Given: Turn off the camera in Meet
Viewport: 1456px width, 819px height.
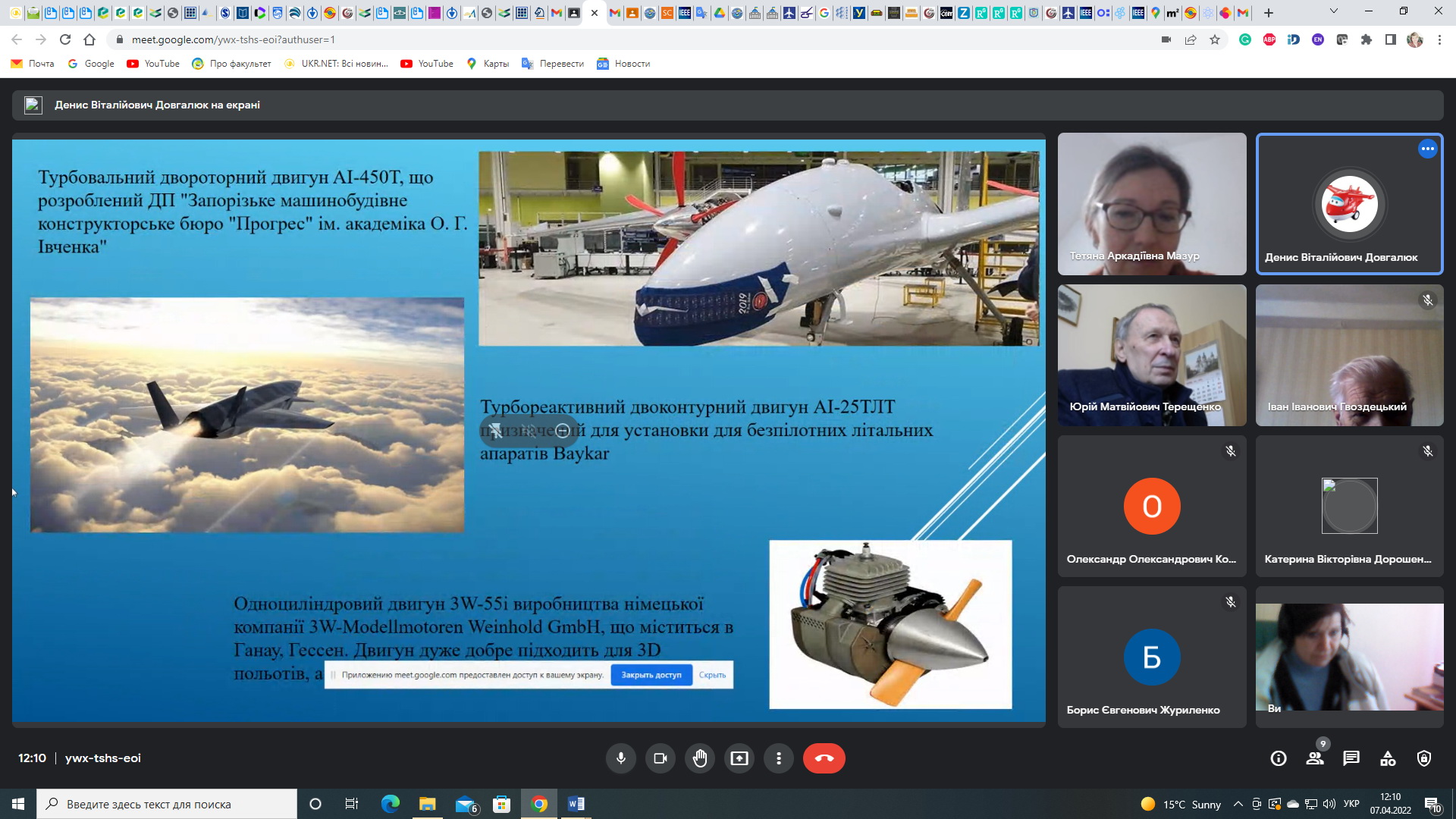Looking at the screenshot, I should pos(660,758).
